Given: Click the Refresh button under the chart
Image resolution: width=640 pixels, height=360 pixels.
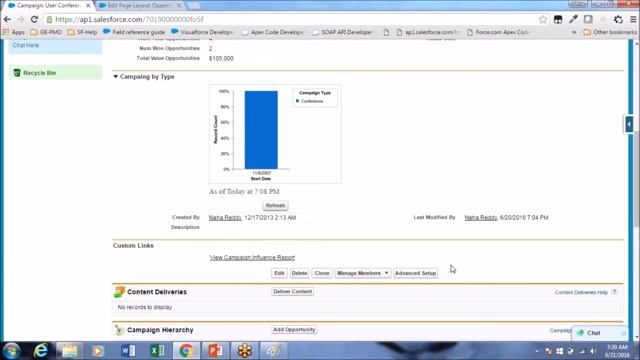Looking at the screenshot, I should [x=276, y=205].
